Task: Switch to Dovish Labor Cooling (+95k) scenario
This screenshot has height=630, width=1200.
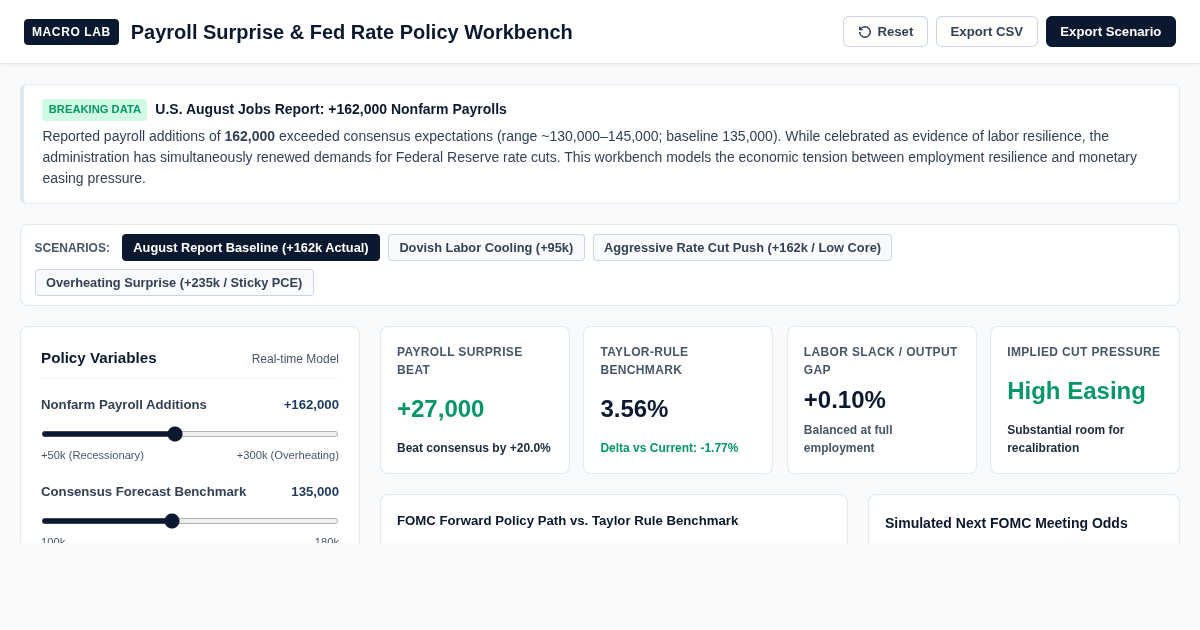Action: pos(486,248)
